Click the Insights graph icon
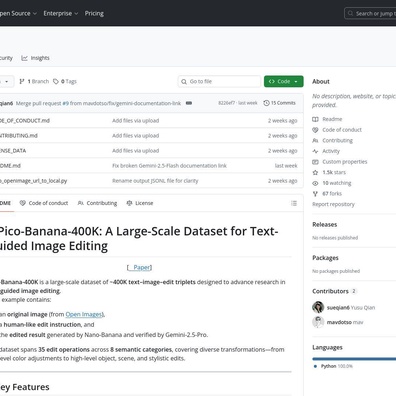Screen dimensions: 396x396 [x=24, y=58]
